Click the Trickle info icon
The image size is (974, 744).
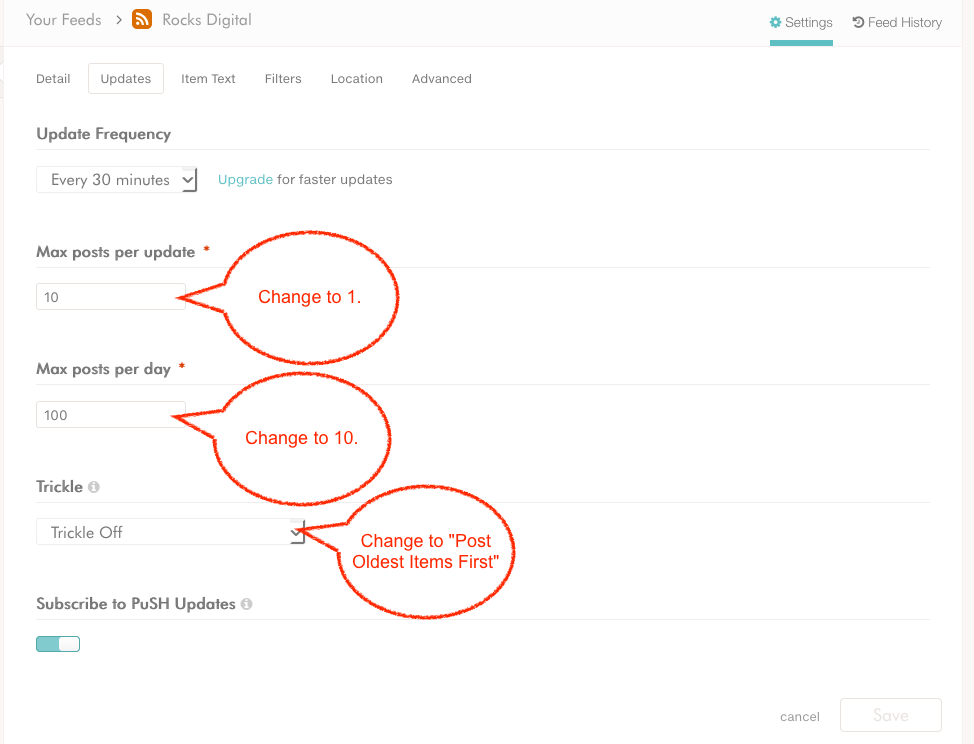pyautogui.click(x=94, y=487)
